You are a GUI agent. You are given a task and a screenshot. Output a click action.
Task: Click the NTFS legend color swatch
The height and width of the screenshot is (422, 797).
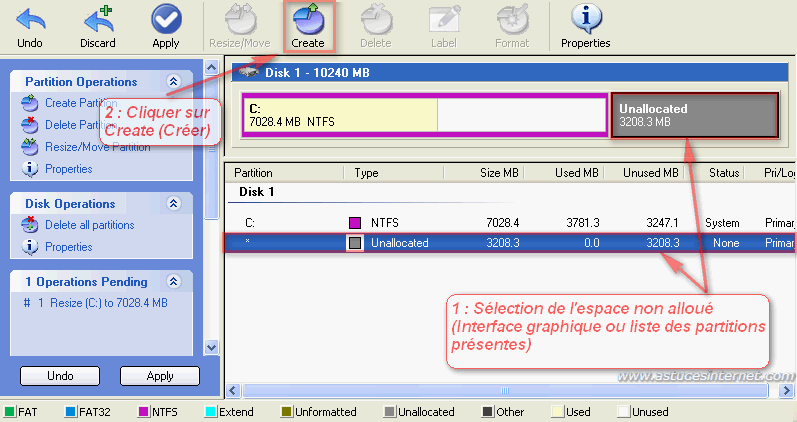coord(144,411)
